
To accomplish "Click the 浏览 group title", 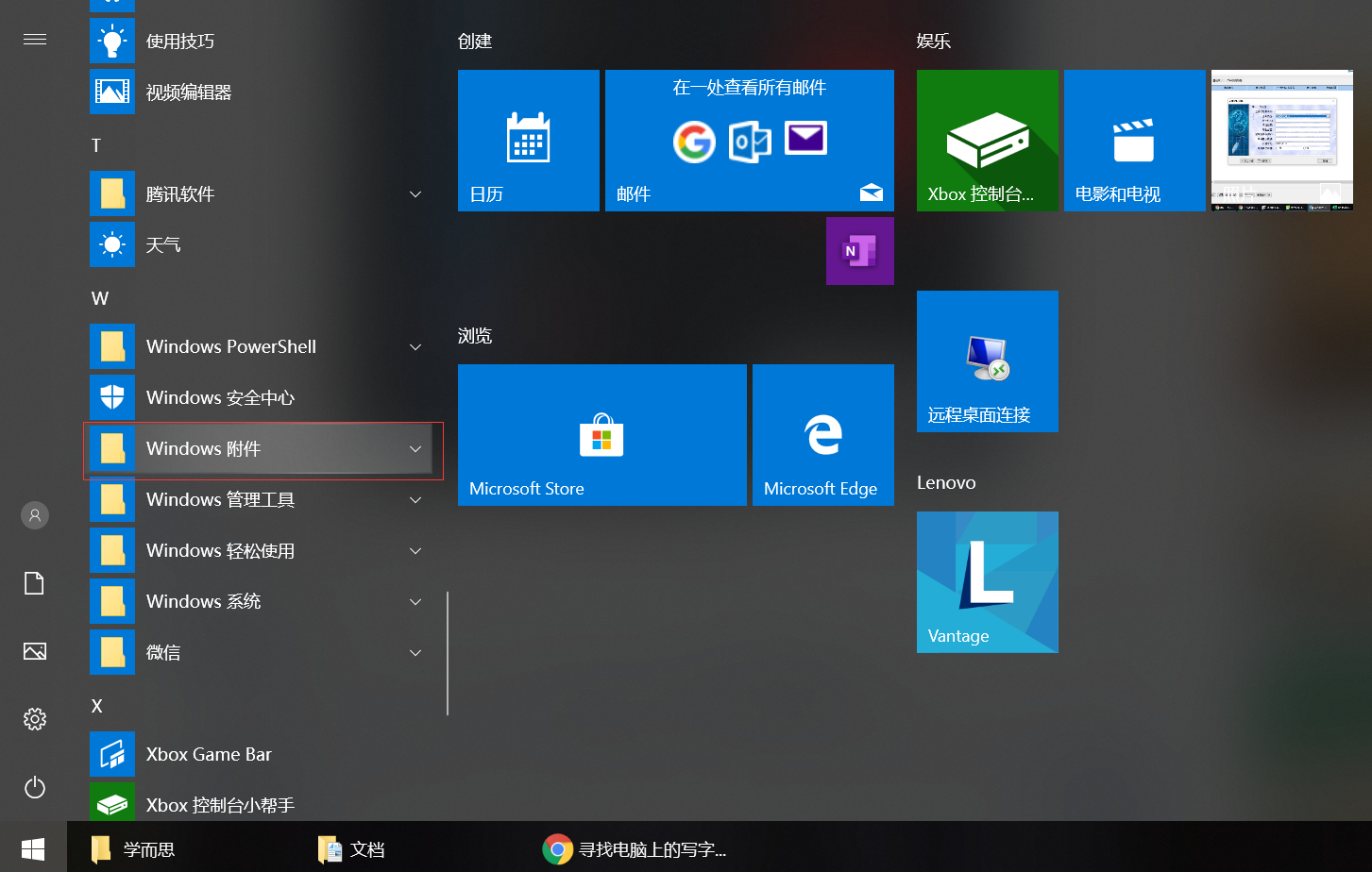I will (475, 336).
